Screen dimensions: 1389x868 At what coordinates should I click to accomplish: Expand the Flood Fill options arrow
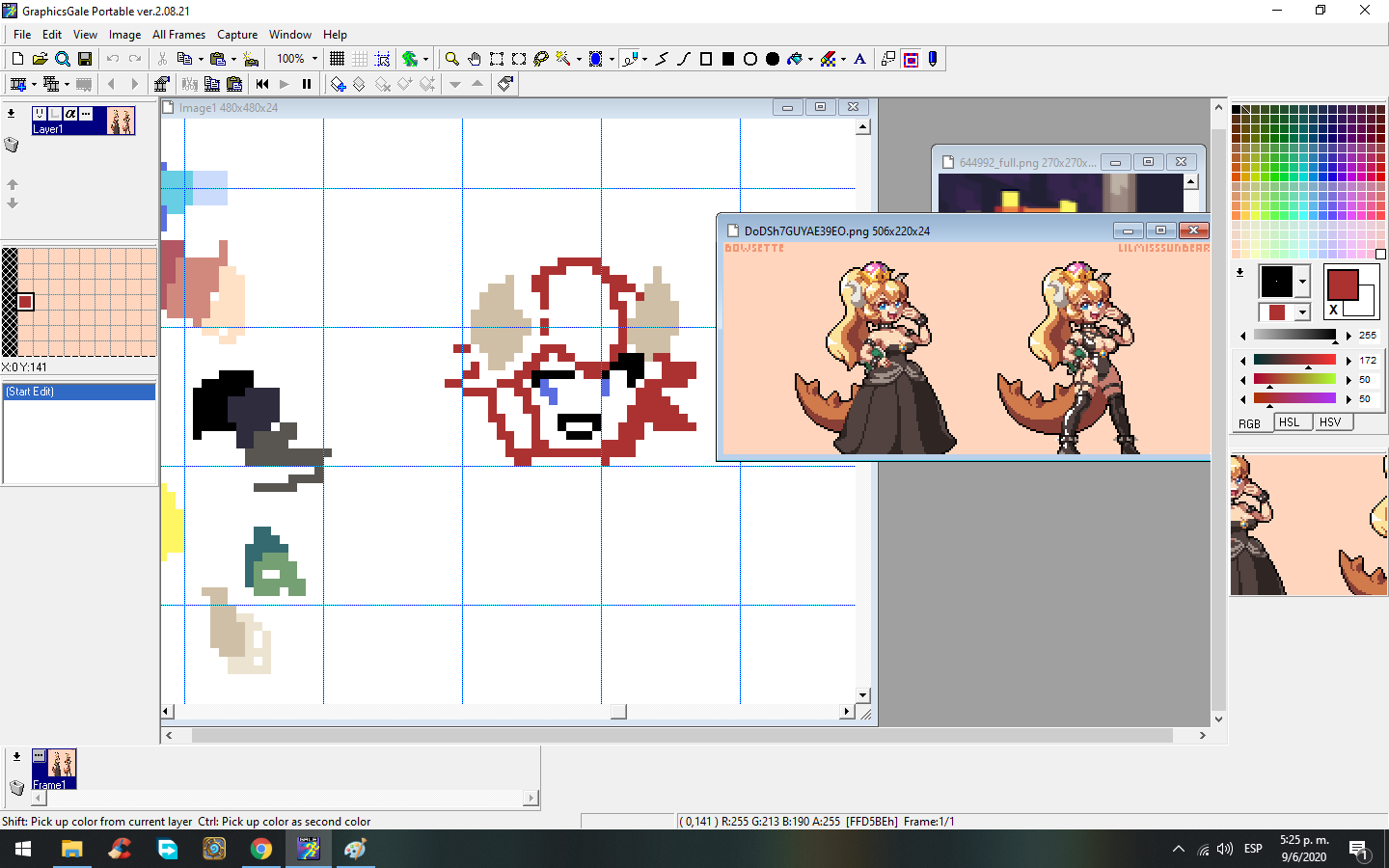pyautogui.click(x=810, y=59)
